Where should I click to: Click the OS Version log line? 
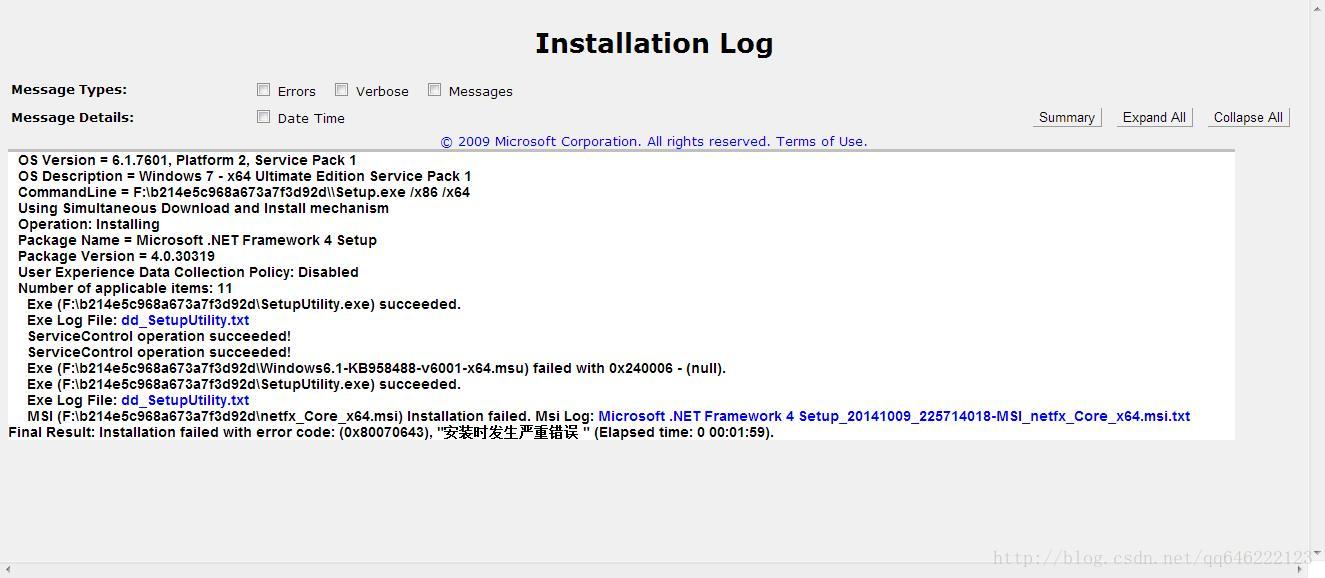(x=187, y=160)
